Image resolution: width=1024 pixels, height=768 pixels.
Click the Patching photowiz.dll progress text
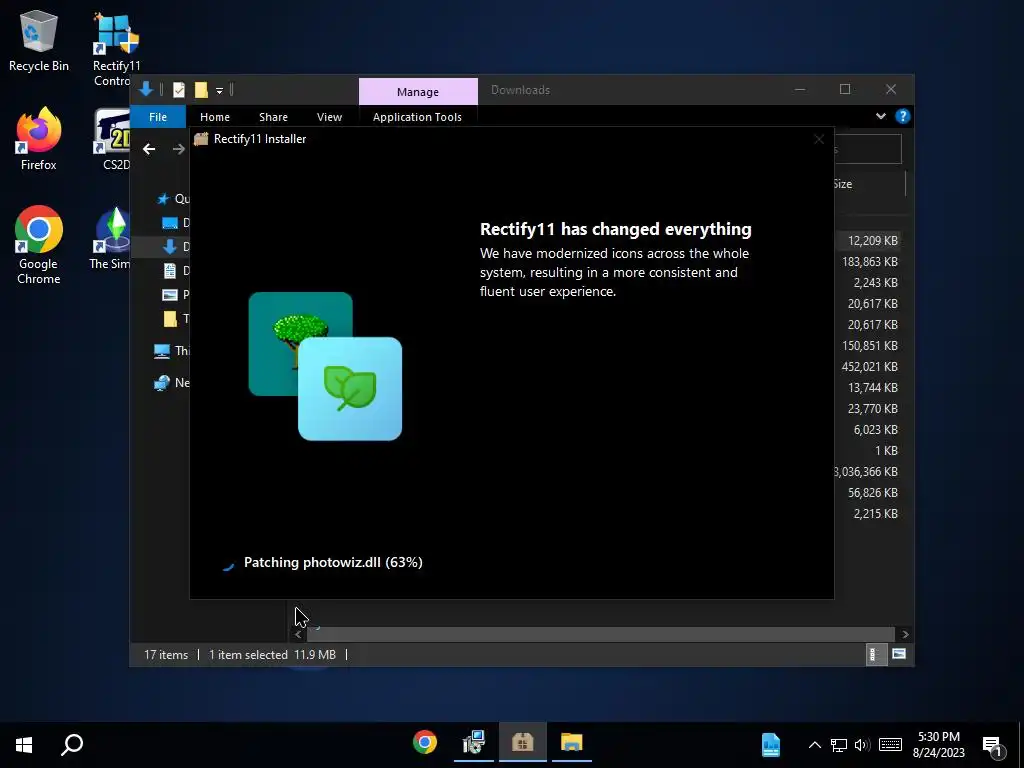[333, 562]
